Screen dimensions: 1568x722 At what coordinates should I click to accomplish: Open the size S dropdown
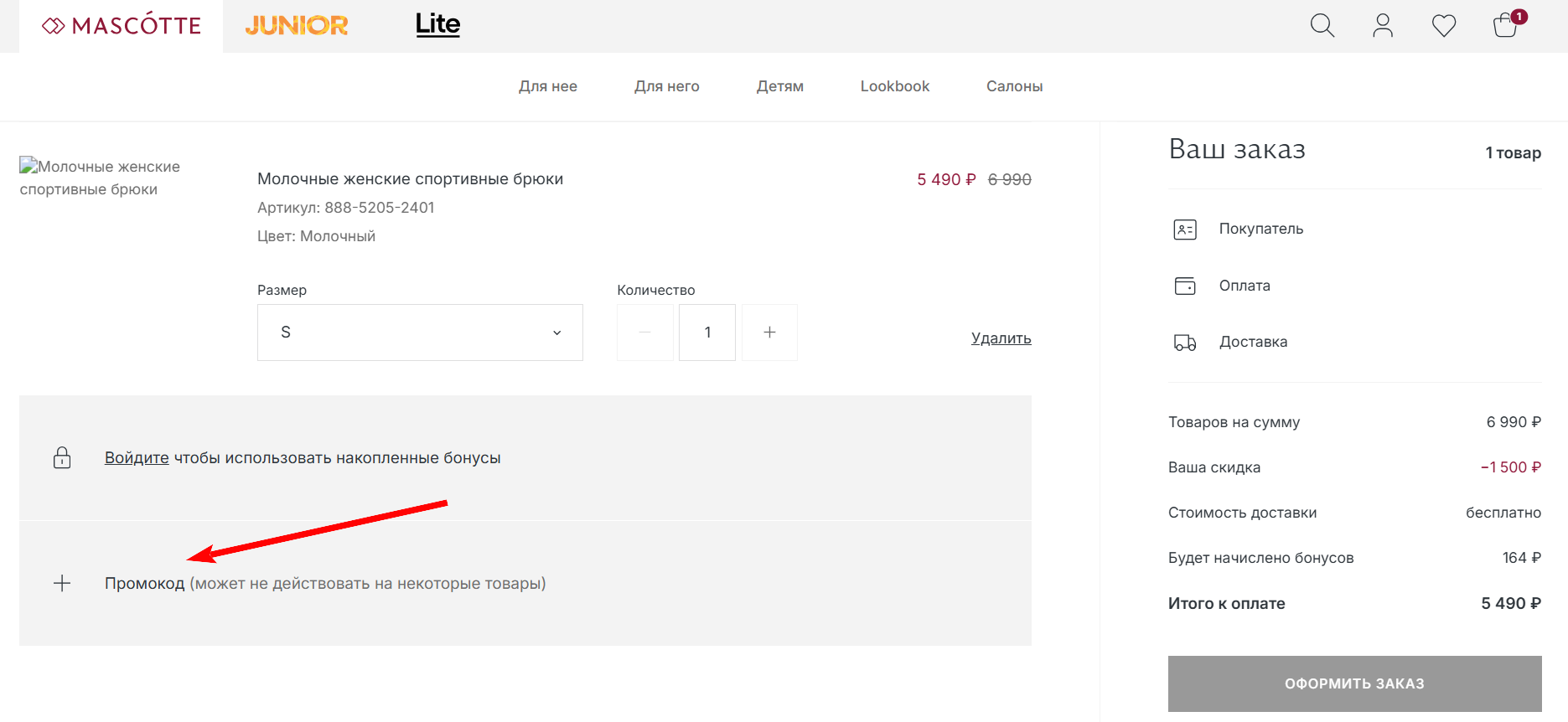point(420,333)
